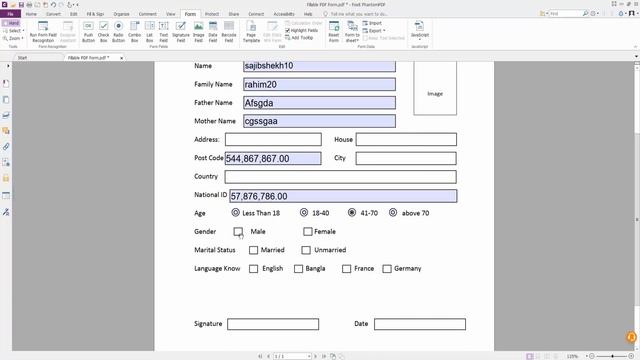
Task: Insert a Signature Field
Action: pos(180,31)
